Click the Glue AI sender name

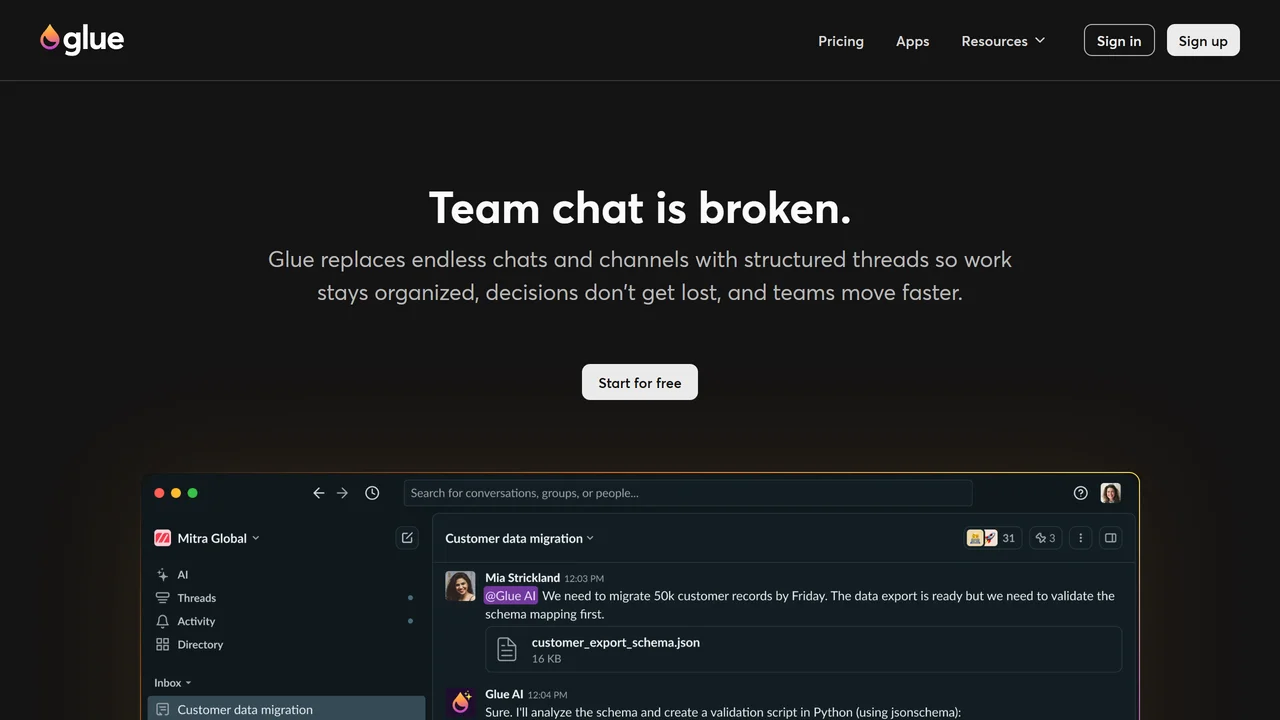(x=504, y=694)
